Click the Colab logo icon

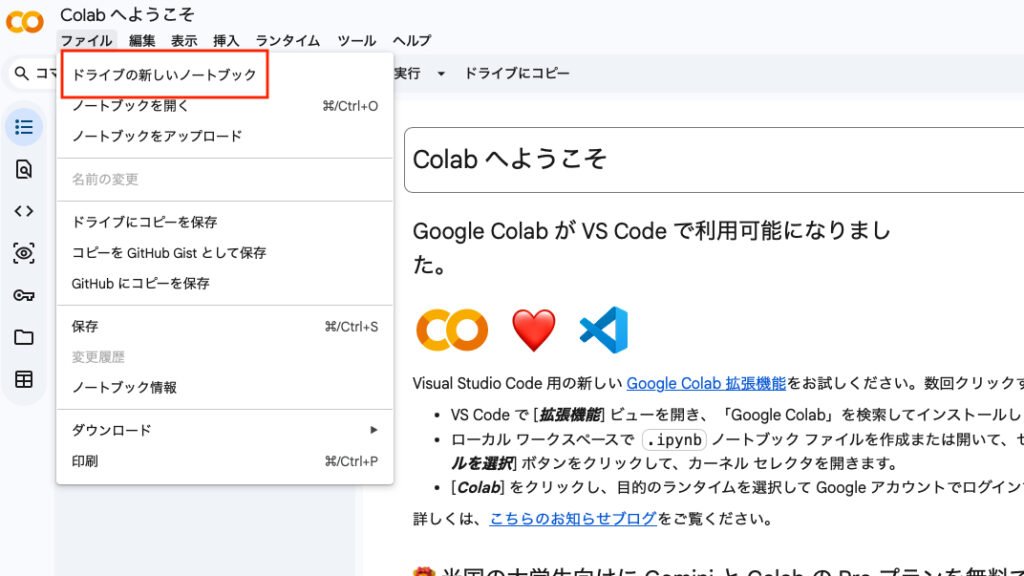click(24, 21)
